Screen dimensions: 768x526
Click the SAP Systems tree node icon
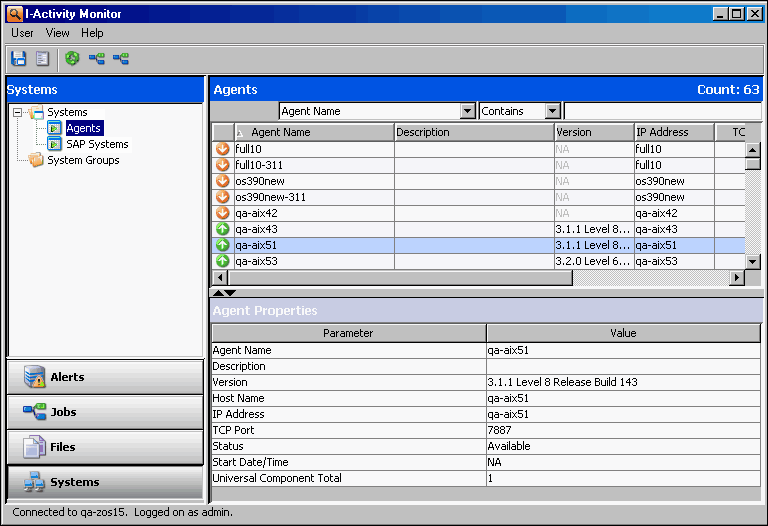(55, 144)
